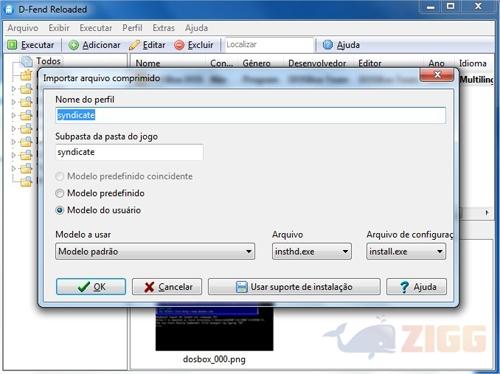Click the Editar pencil icon
500x374 pixels.
134,45
